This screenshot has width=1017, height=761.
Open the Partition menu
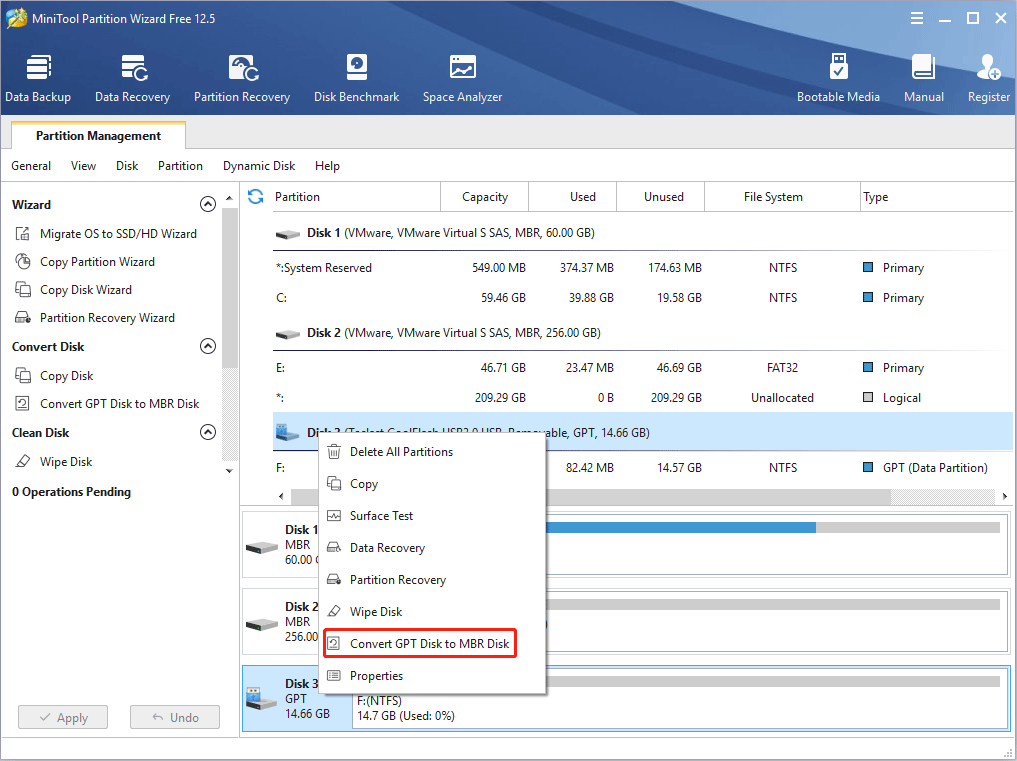coord(180,166)
